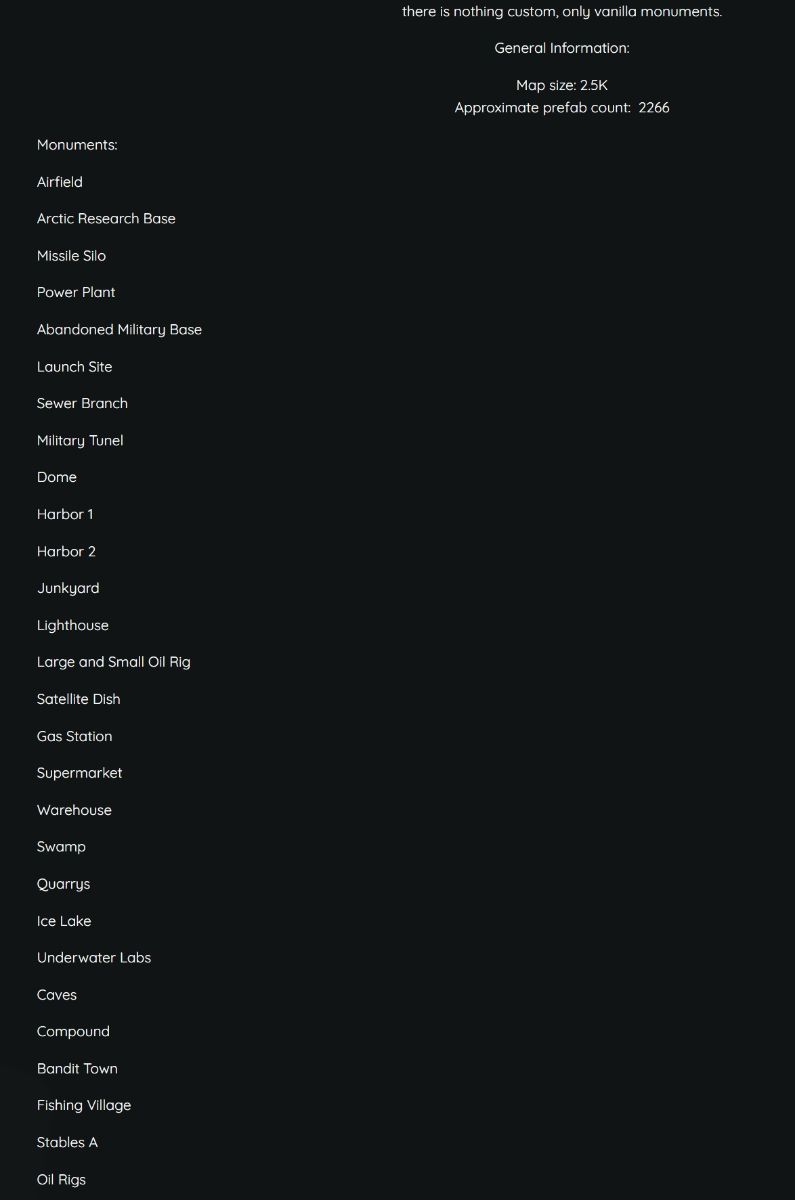Click the Satellite Dish entry
Viewport: 795px width, 1200px height.
(79, 699)
